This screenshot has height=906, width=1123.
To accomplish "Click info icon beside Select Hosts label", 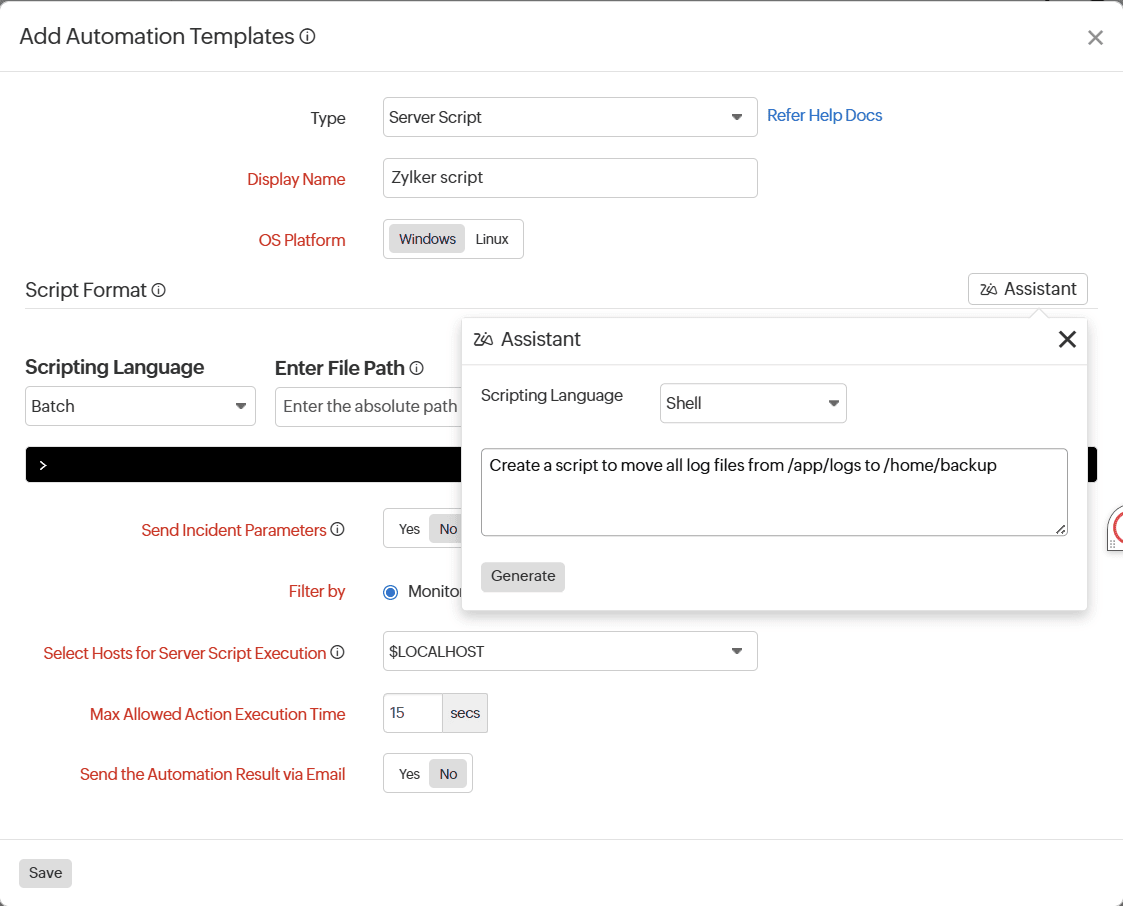I will pyautogui.click(x=337, y=652).
